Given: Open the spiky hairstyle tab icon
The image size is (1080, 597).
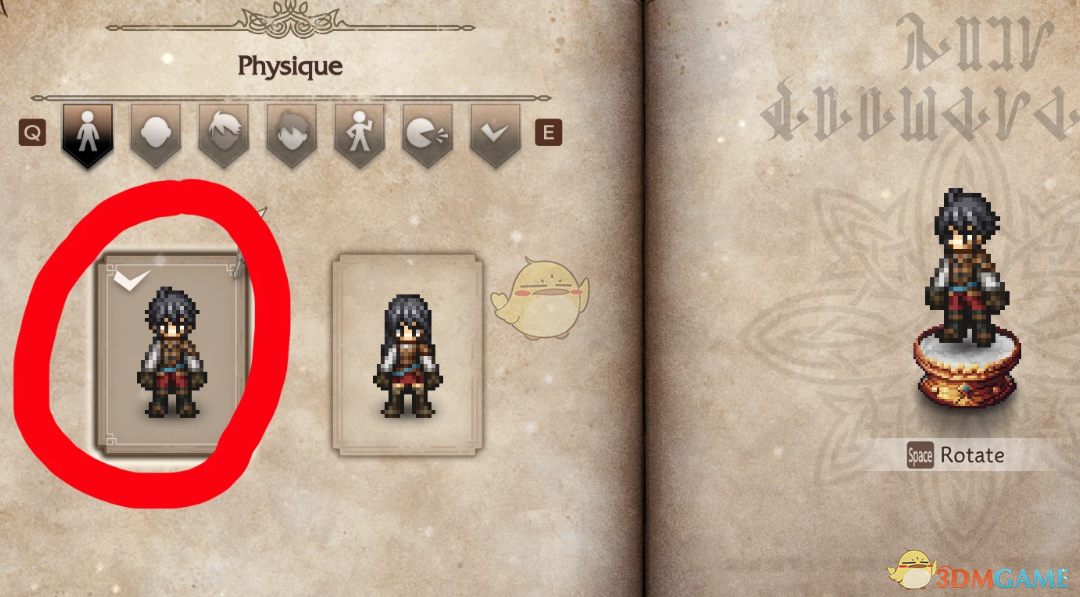Looking at the screenshot, I should click(224, 135).
